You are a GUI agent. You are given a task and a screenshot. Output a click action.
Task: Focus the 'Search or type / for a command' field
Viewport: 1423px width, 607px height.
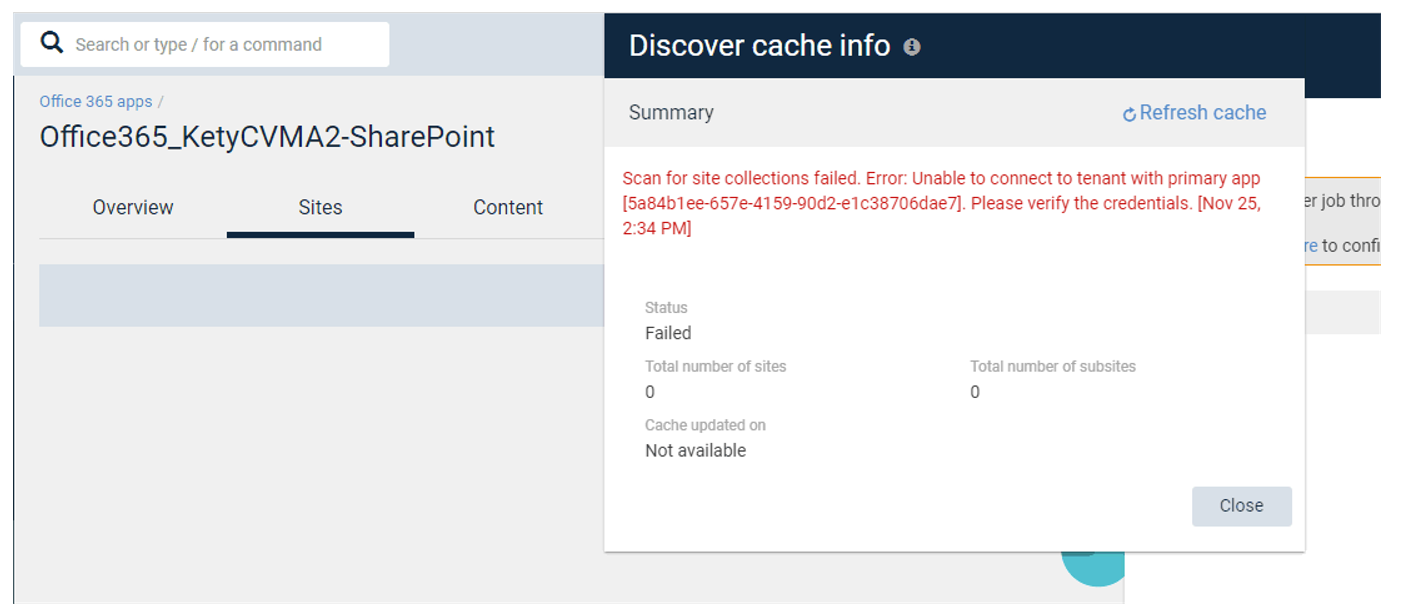tap(205, 44)
